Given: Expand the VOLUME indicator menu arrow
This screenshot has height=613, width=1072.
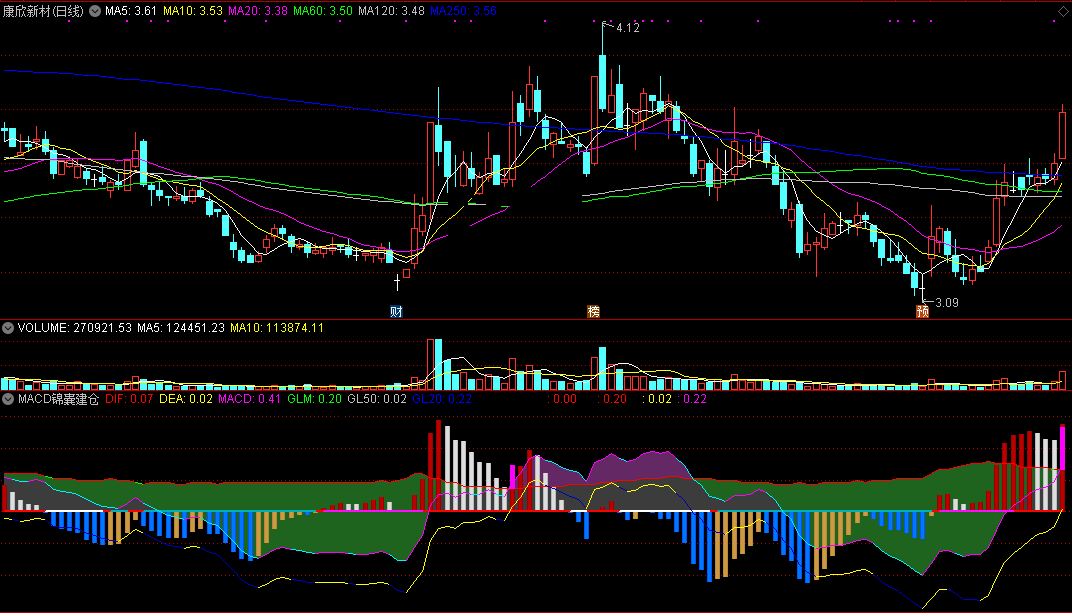Looking at the screenshot, I should coord(8,328).
